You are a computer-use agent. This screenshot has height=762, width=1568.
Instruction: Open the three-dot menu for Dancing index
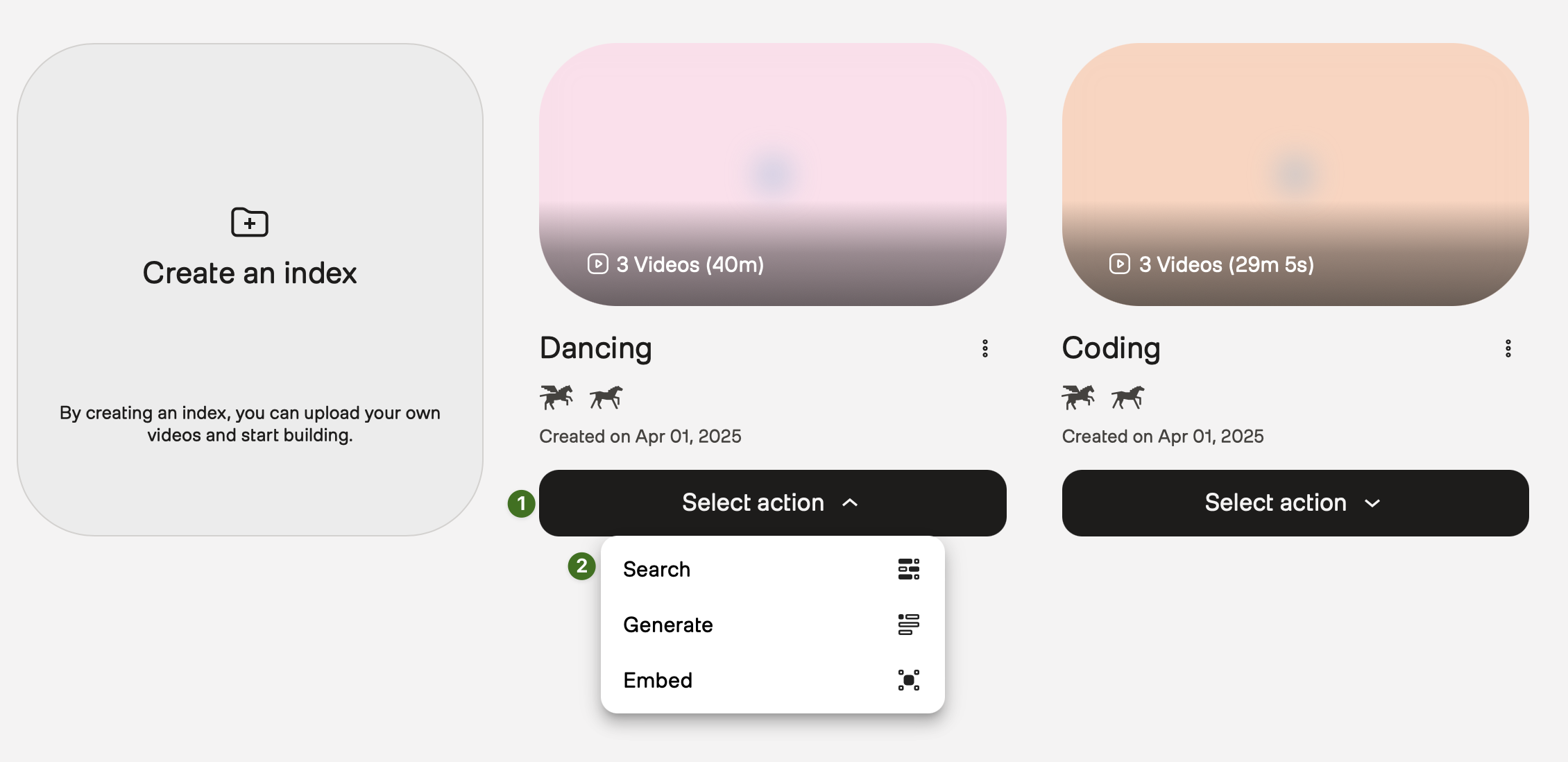[985, 348]
